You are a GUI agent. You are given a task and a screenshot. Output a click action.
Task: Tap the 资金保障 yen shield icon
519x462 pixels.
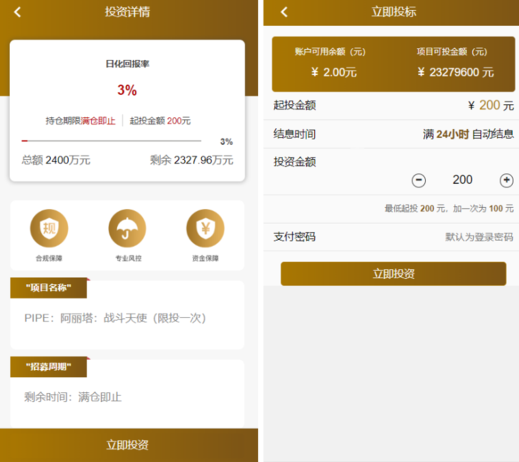(205, 228)
